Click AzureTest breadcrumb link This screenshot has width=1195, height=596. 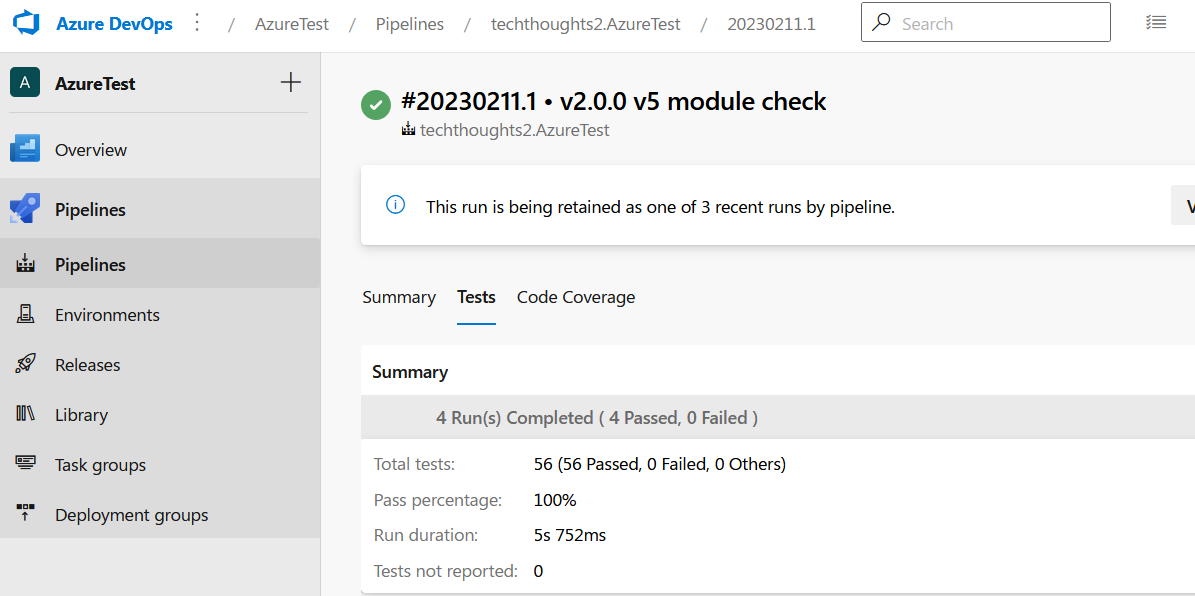(292, 24)
